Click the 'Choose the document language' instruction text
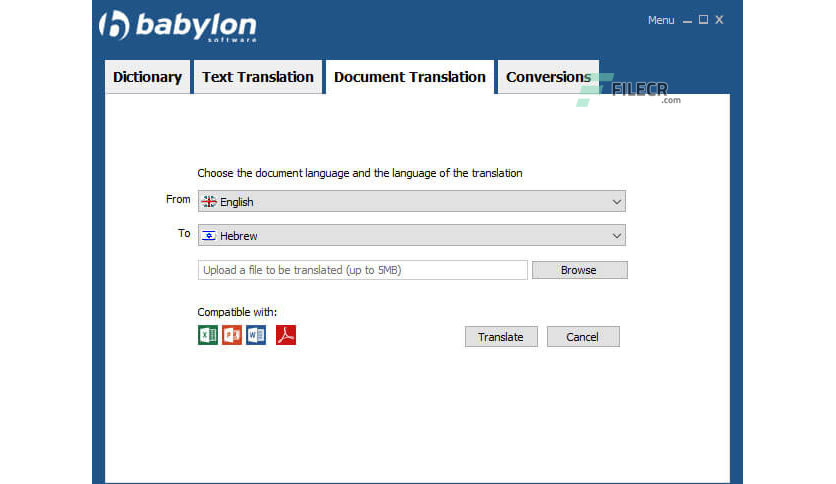 [x=360, y=173]
